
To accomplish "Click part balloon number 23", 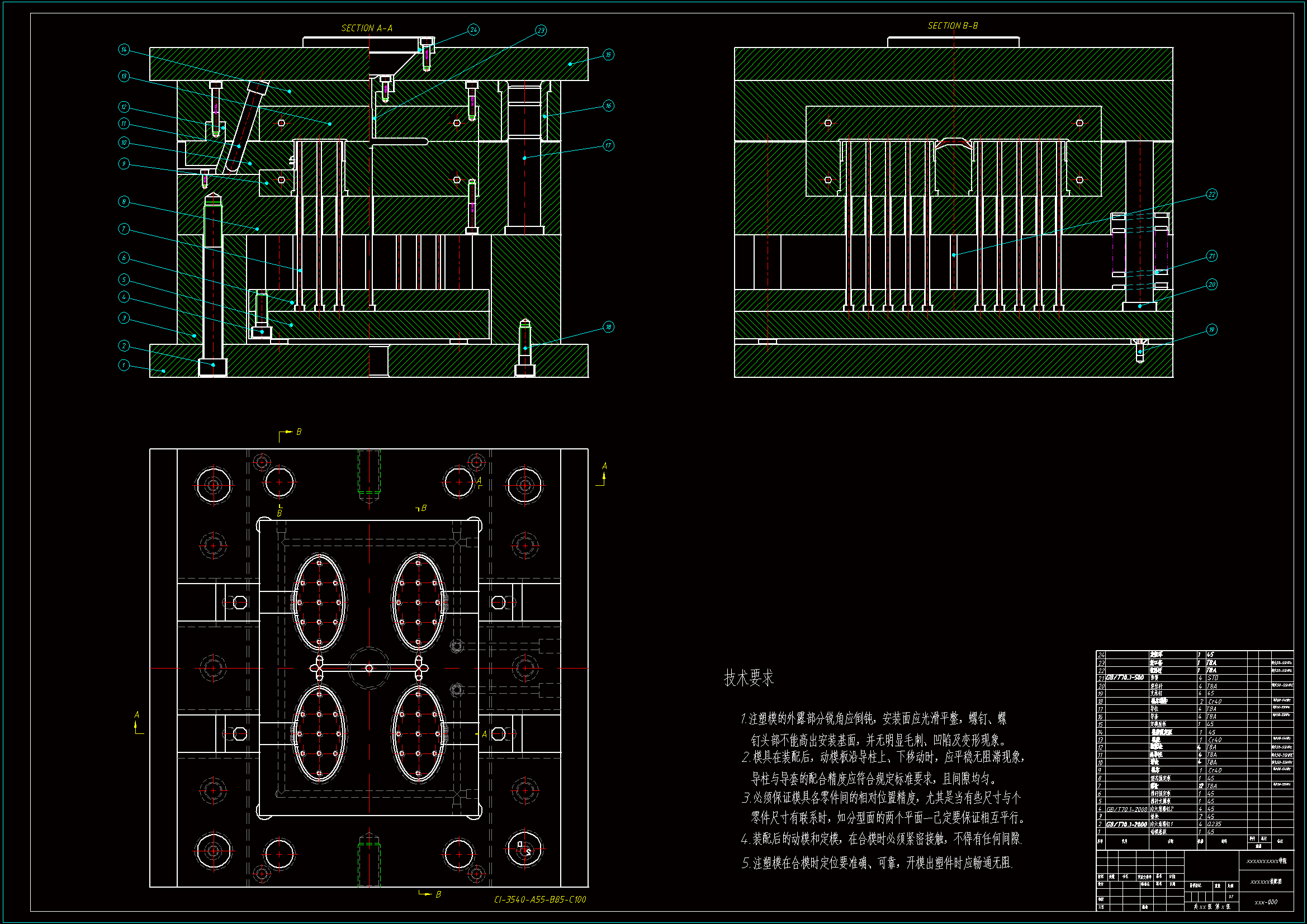I will tap(540, 30).
